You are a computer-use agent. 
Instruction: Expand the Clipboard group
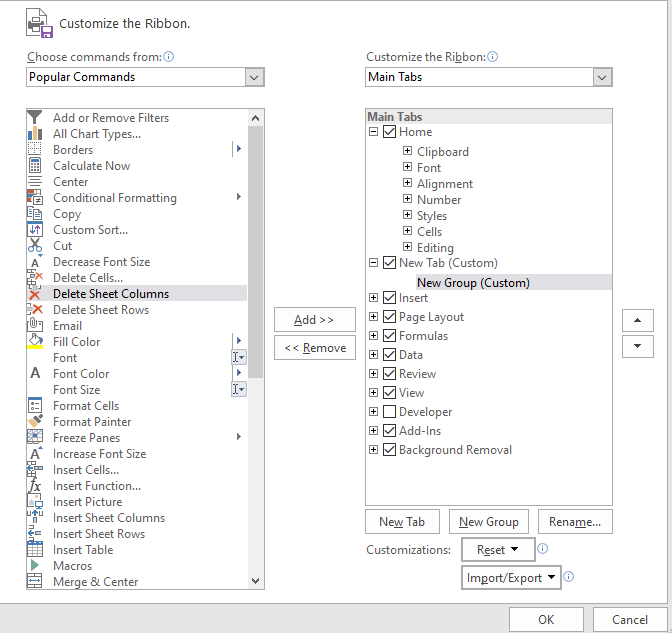tap(408, 151)
